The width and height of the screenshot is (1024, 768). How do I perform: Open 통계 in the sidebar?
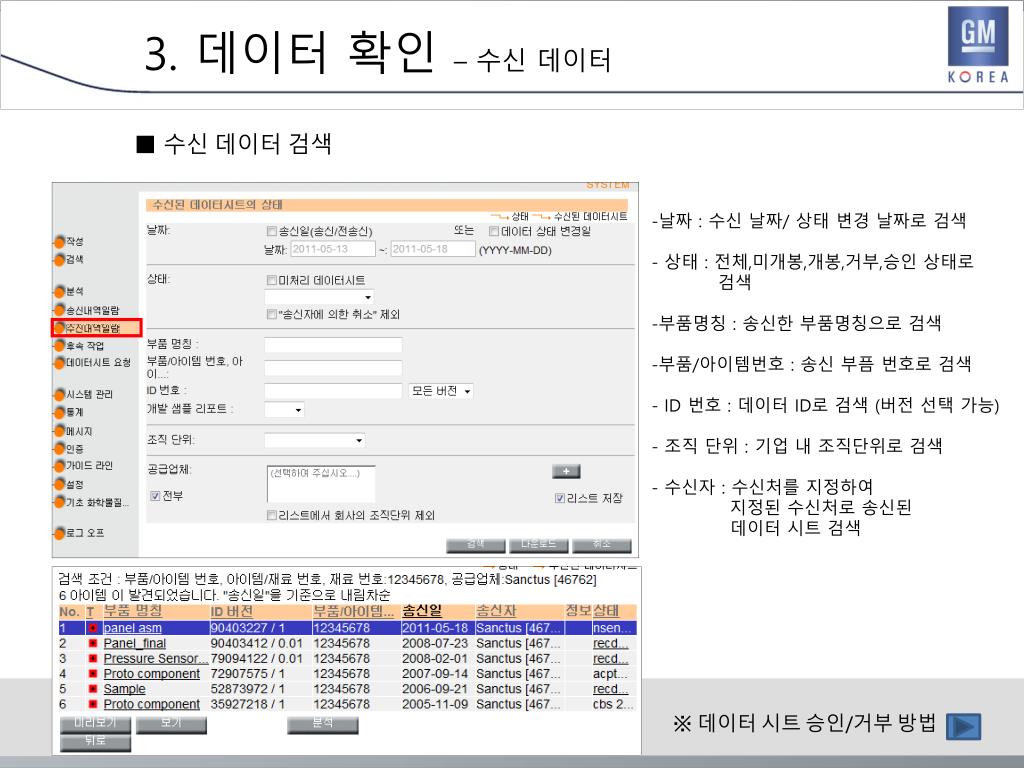coord(74,412)
